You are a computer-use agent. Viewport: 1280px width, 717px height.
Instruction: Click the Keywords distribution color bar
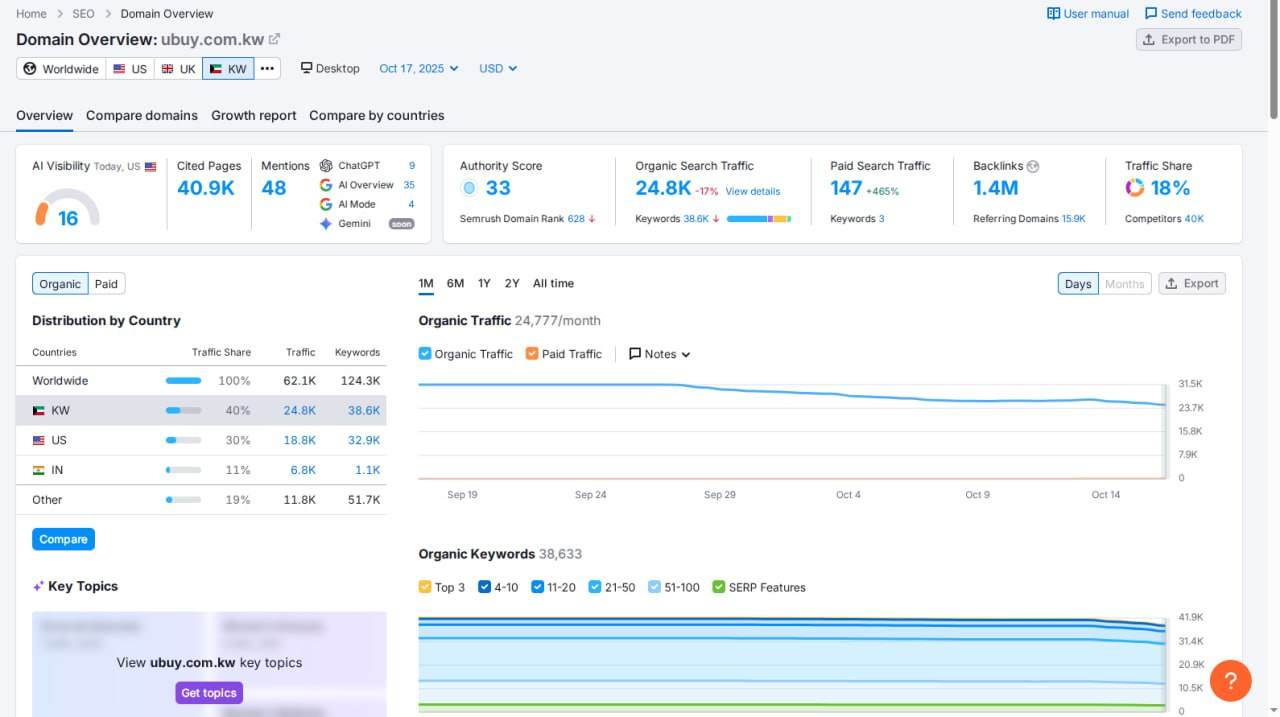click(759, 219)
